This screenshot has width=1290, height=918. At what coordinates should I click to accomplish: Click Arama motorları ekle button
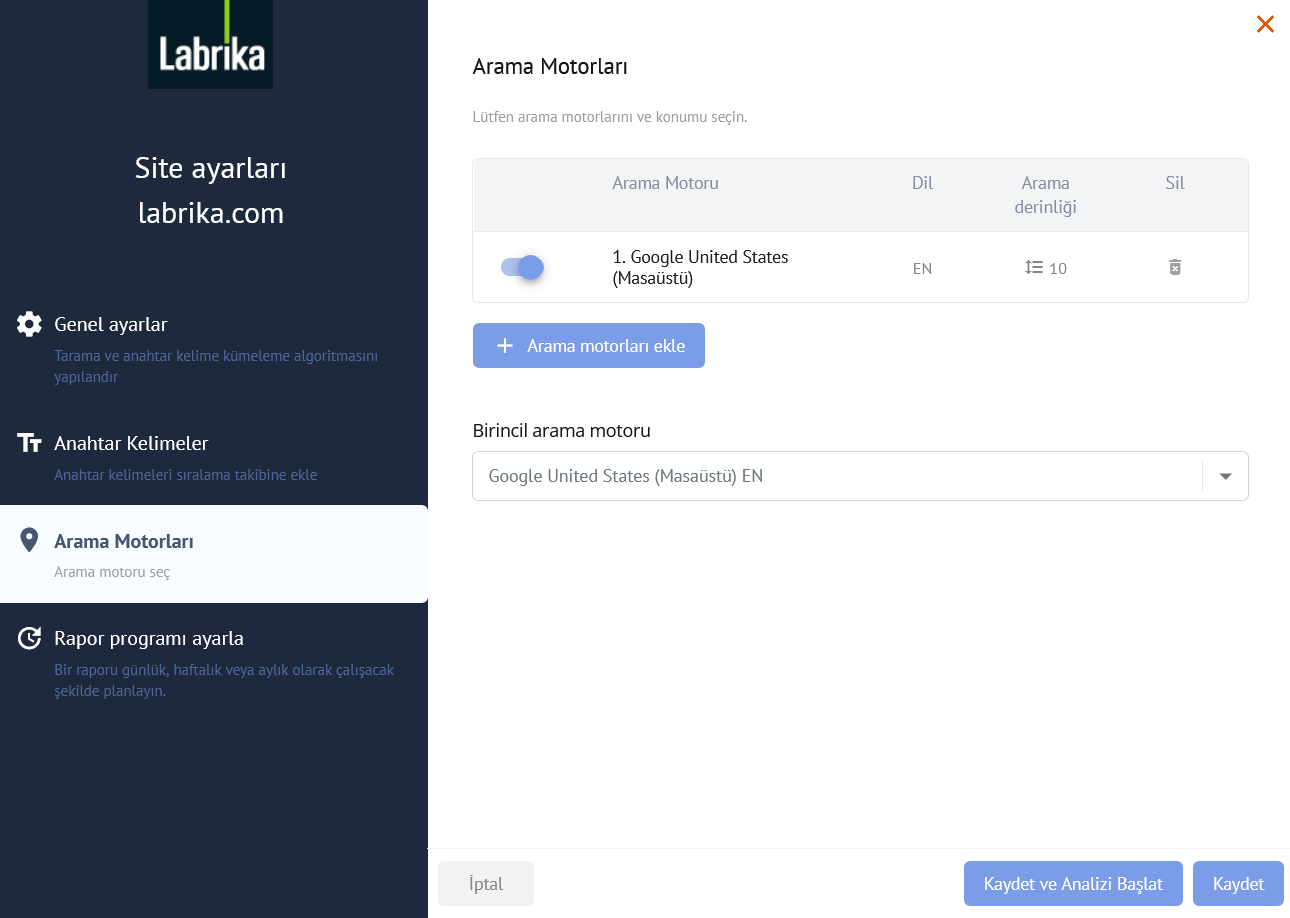588,345
